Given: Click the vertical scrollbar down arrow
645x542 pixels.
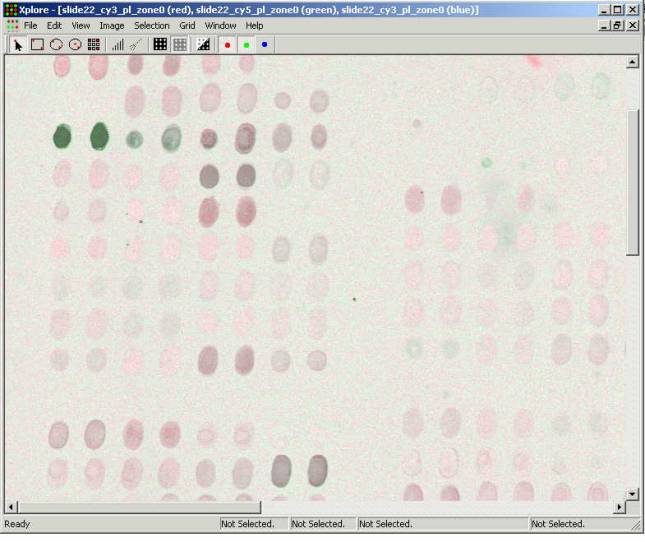Looking at the screenshot, I should tap(632, 493).
